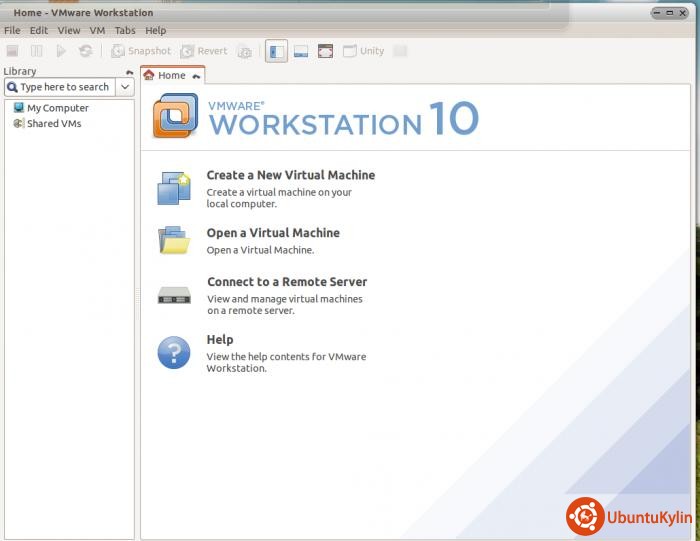Select Shared VMs in the library tree
This screenshot has height=541, width=700.
click(54, 124)
